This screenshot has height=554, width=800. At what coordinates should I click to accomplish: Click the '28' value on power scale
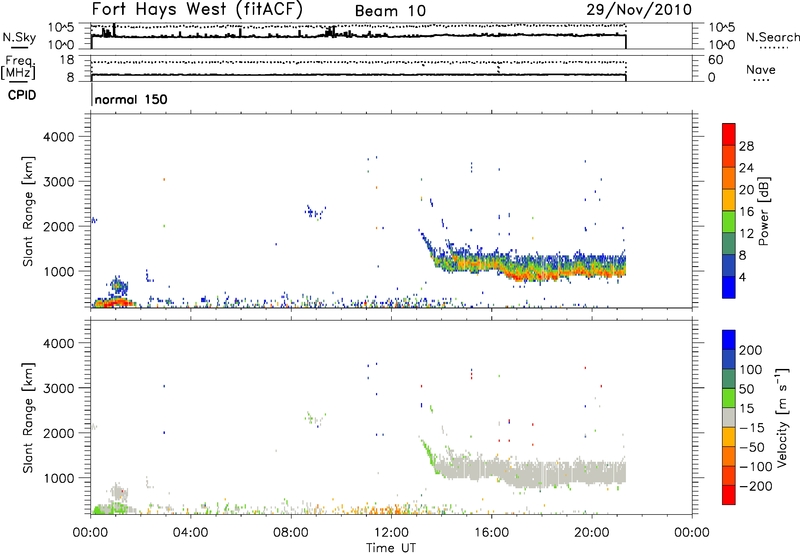tap(746, 146)
